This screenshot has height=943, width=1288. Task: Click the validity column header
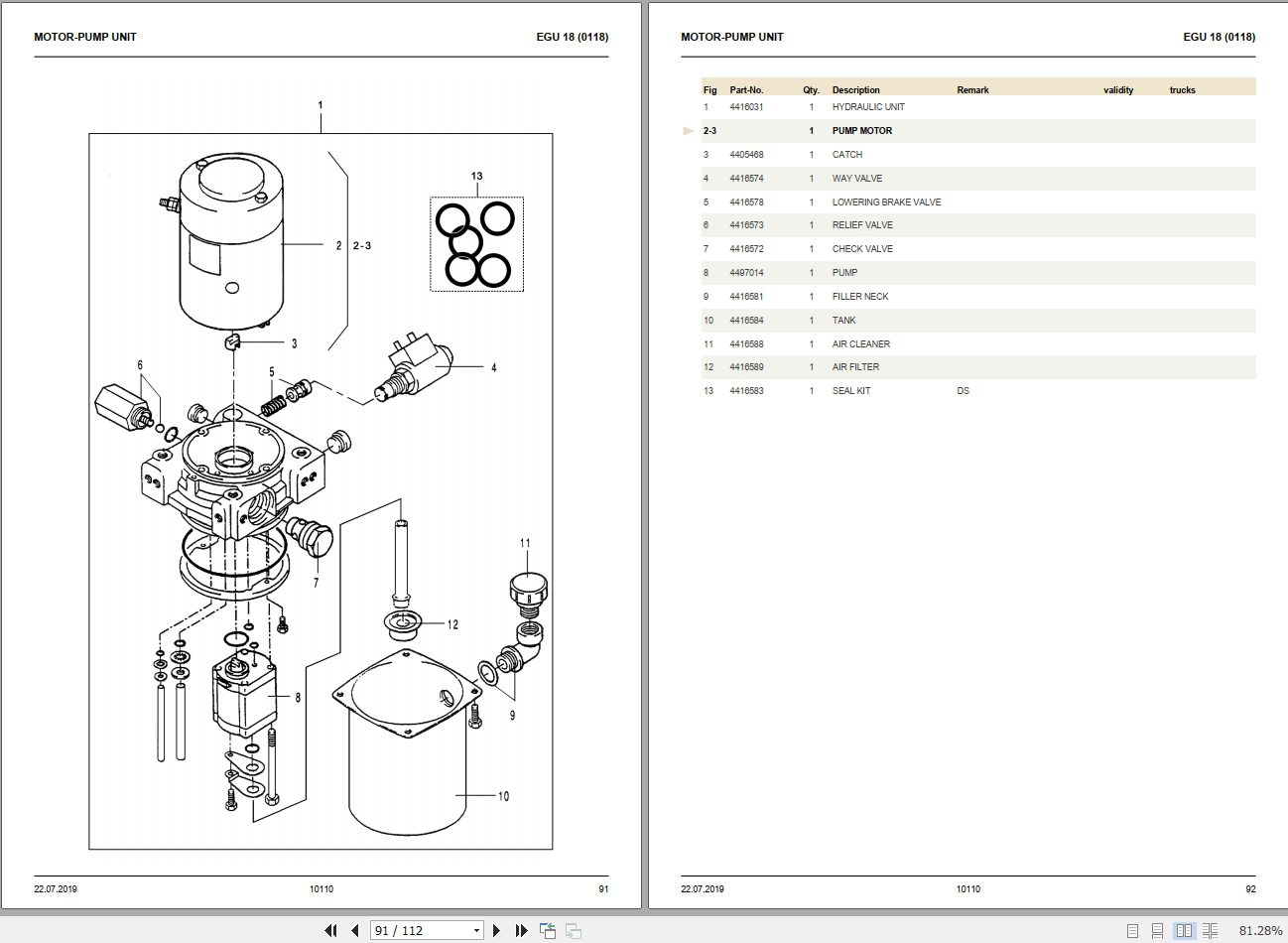(x=1118, y=90)
